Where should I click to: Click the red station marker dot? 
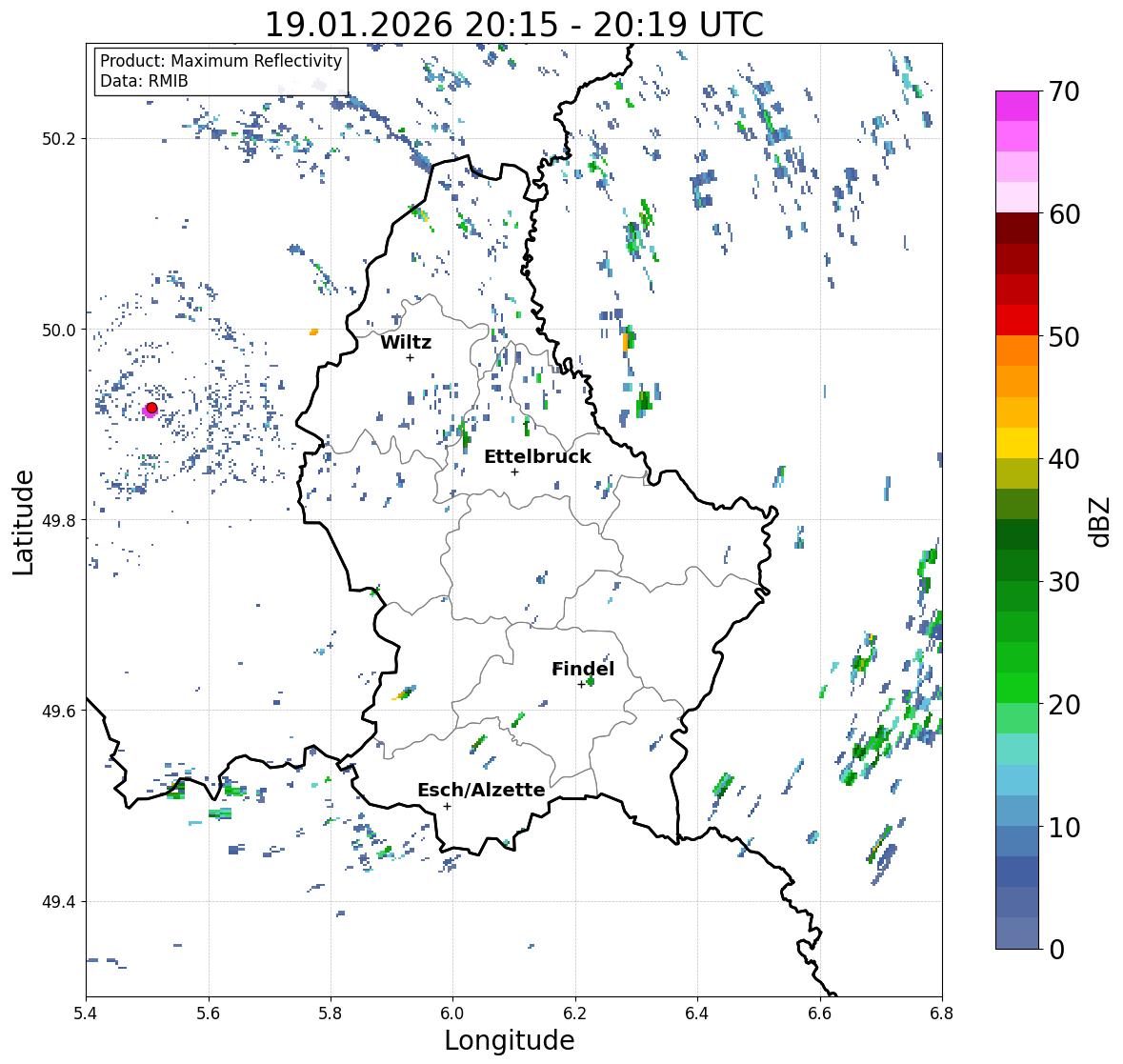tap(151, 408)
